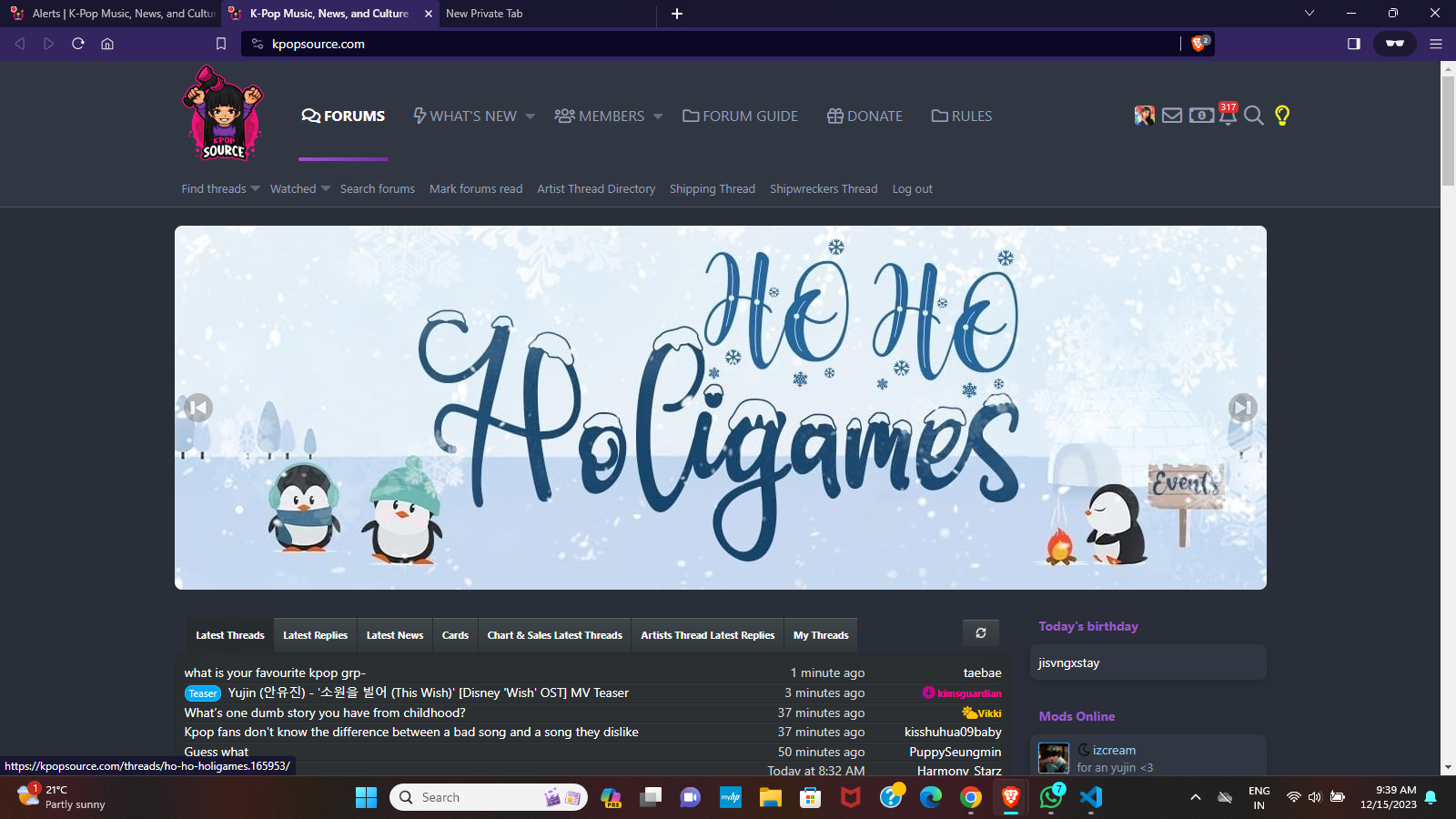Go to next banner slide

(x=1242, y=408)
